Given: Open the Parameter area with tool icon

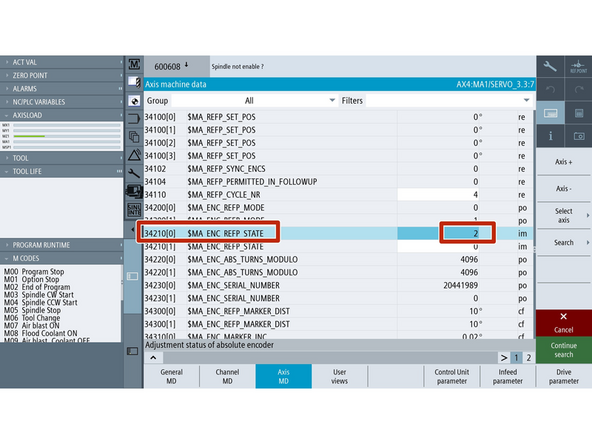Looking at the screenshot, I should 134,82.
